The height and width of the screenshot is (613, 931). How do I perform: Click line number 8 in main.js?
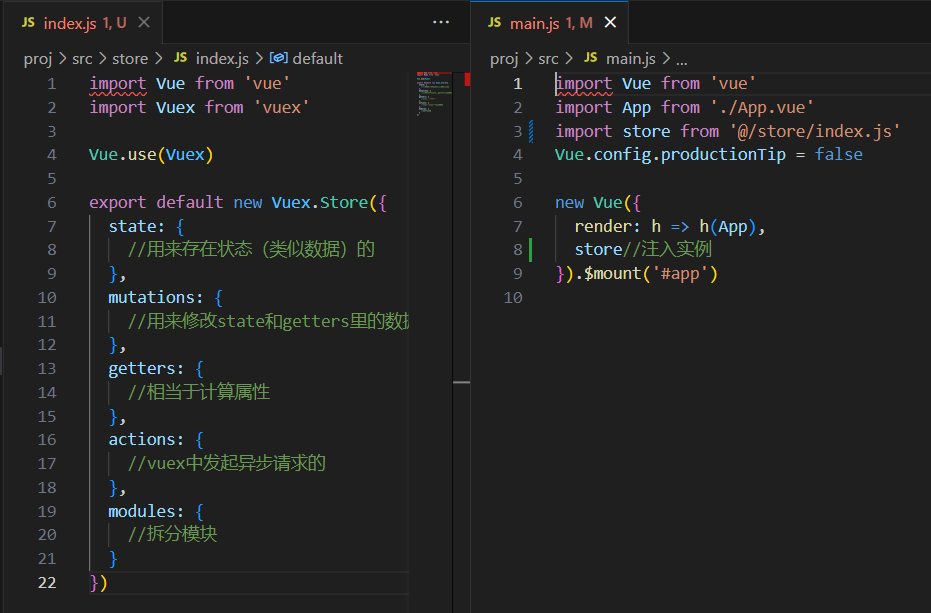(x=517, y=249)
